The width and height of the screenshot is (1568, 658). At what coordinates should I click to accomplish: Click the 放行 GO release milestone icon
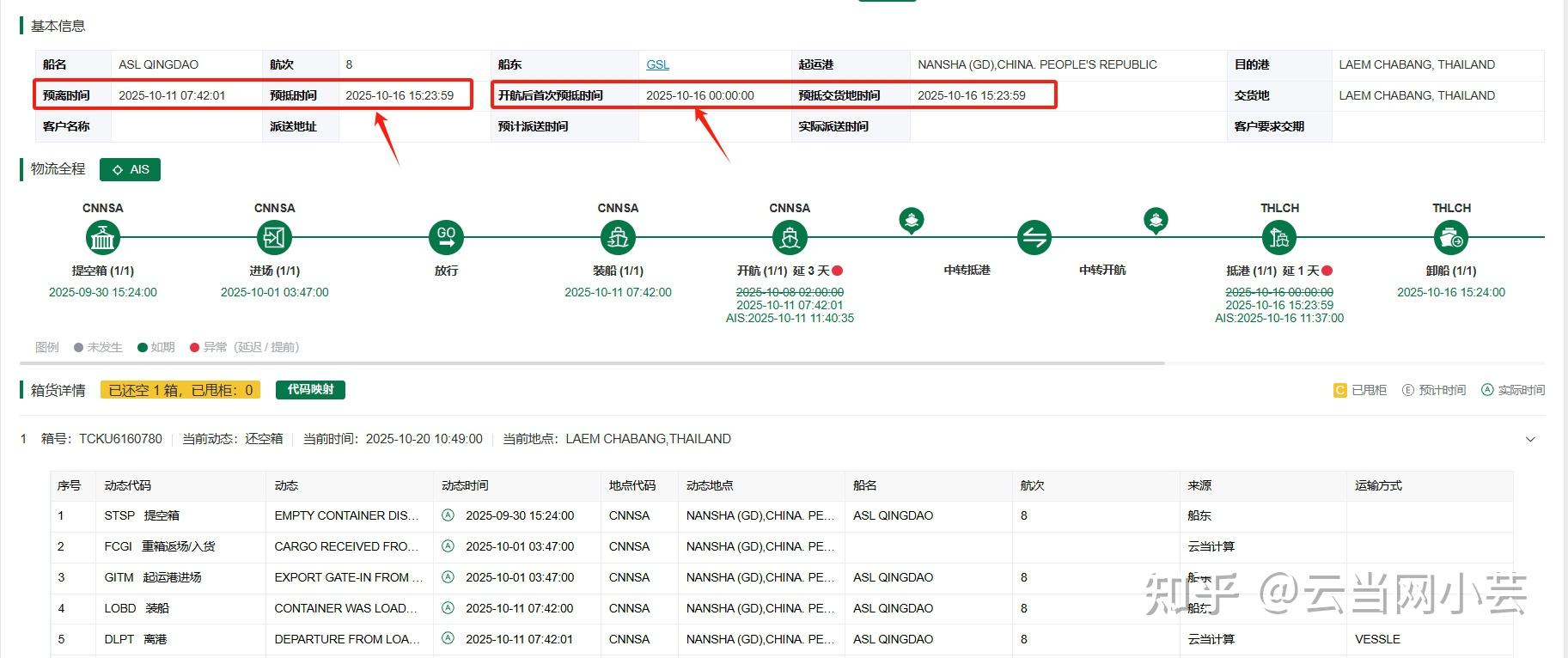pyautogui.click(x=446, y=237)
